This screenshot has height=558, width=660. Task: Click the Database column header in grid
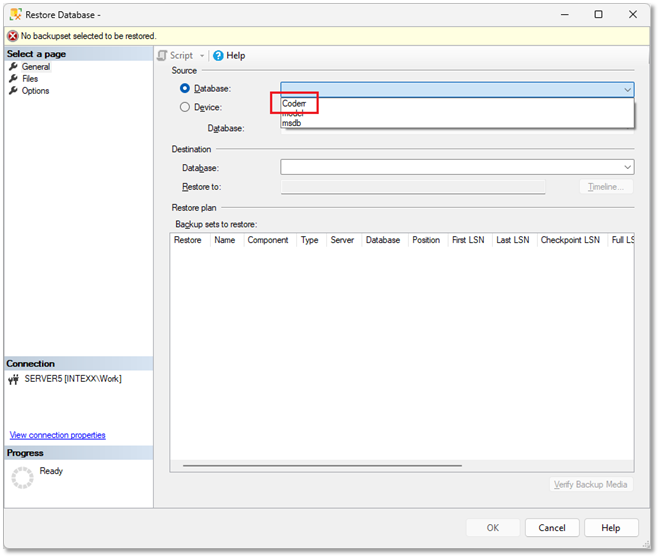pos(383,240)
